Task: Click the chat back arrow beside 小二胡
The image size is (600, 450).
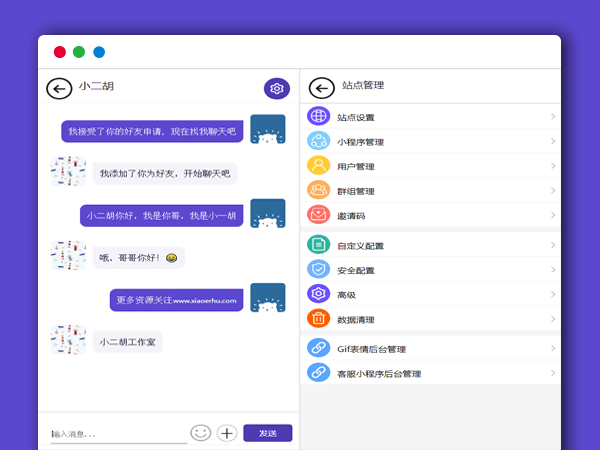Action: pos(59,88)
